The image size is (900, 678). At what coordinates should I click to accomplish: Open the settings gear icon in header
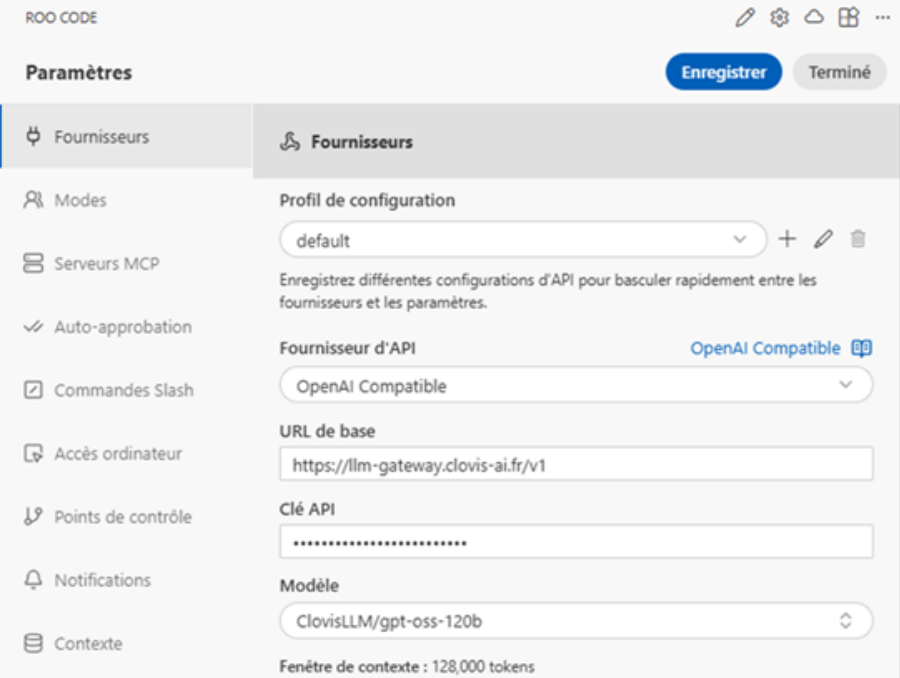(779, 18)
